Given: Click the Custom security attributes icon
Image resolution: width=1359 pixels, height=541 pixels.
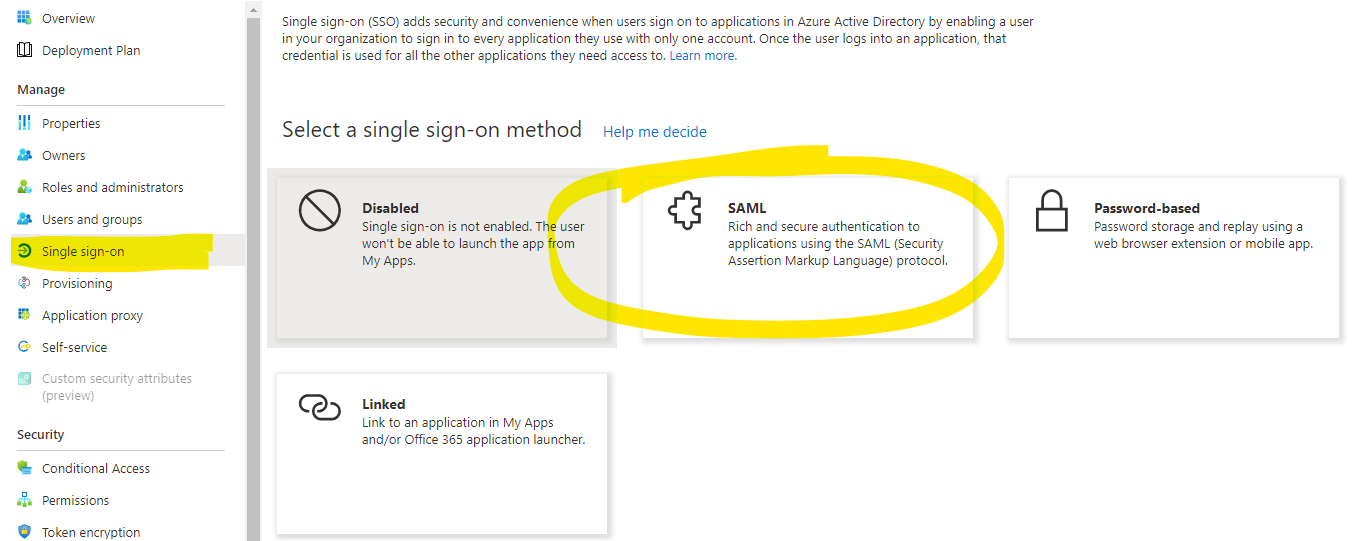Looking at the screenshot, I should click(x=24, y=379).
